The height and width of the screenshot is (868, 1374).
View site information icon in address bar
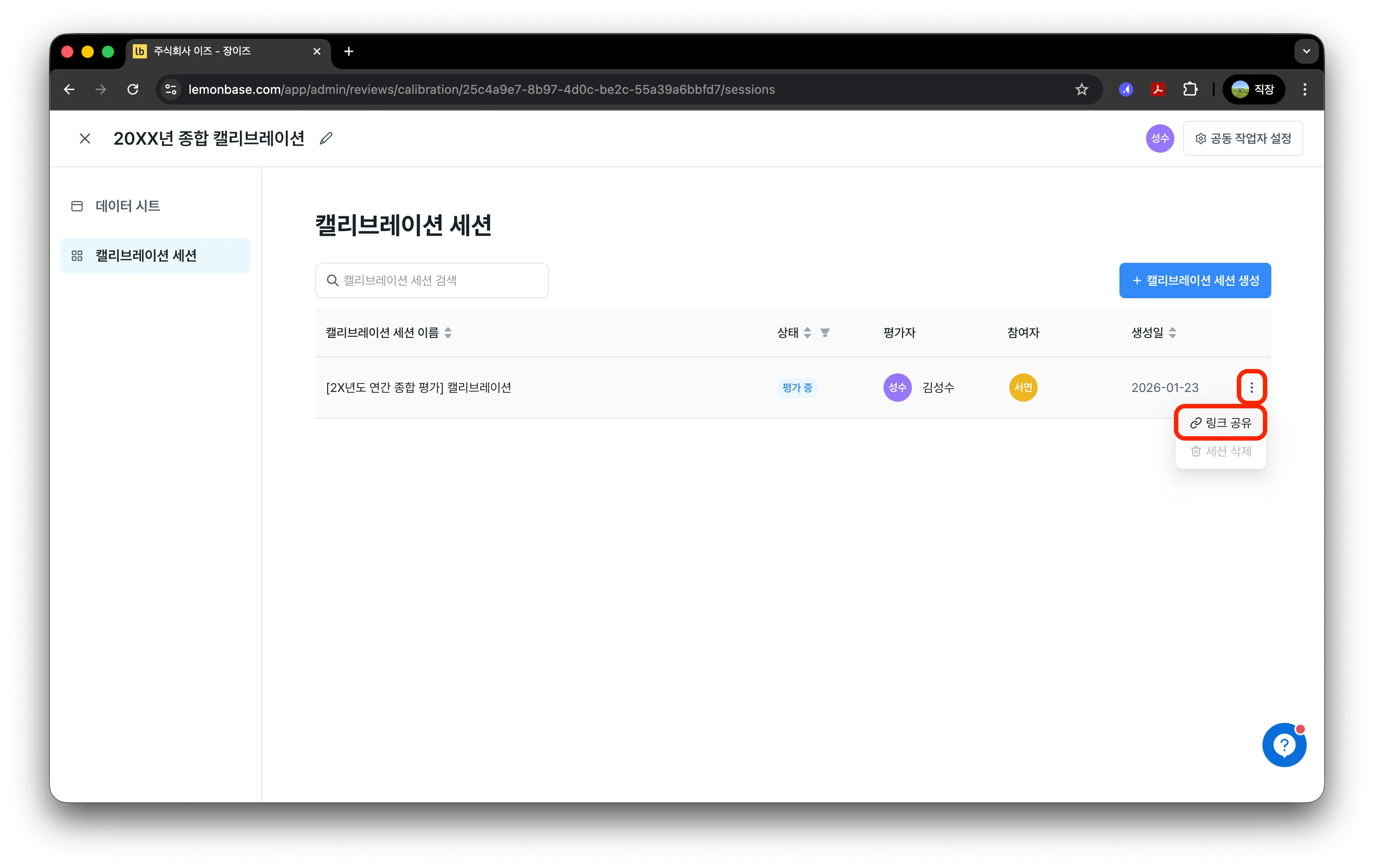(170, 89)
